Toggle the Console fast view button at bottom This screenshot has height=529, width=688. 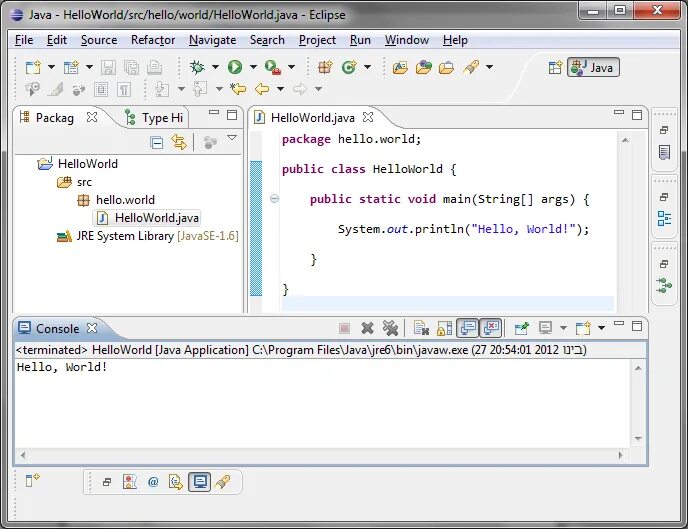pyautogui.click(x=200, y=482)
